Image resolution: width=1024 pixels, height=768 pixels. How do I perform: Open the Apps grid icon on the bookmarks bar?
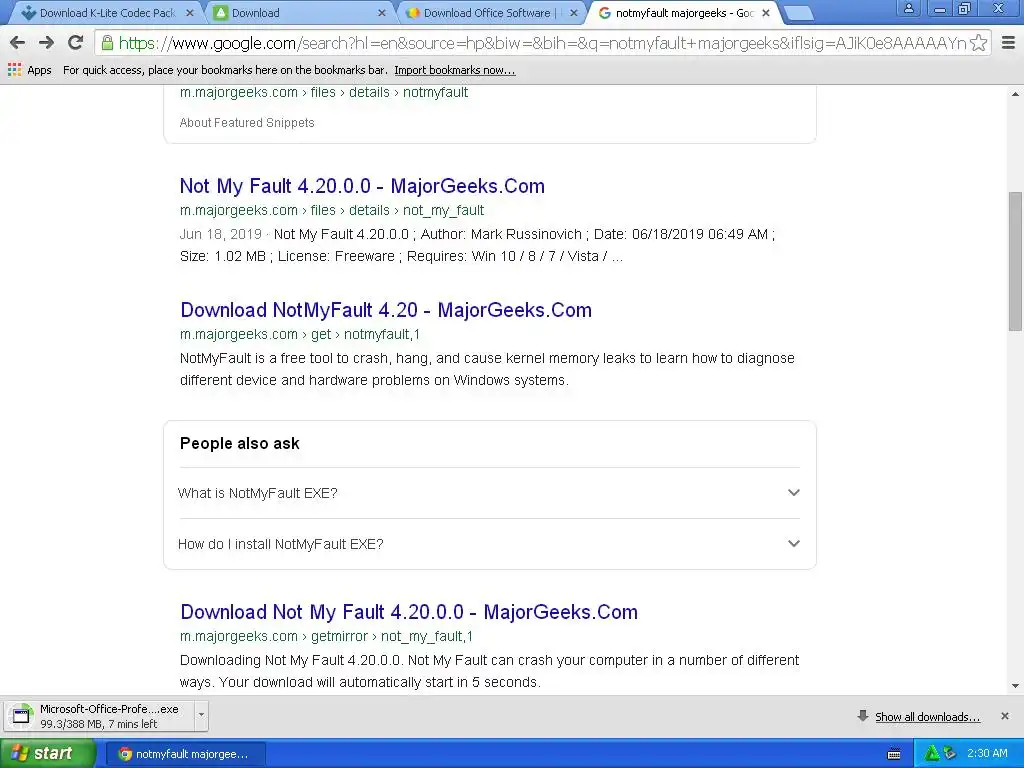click(14, 70)
